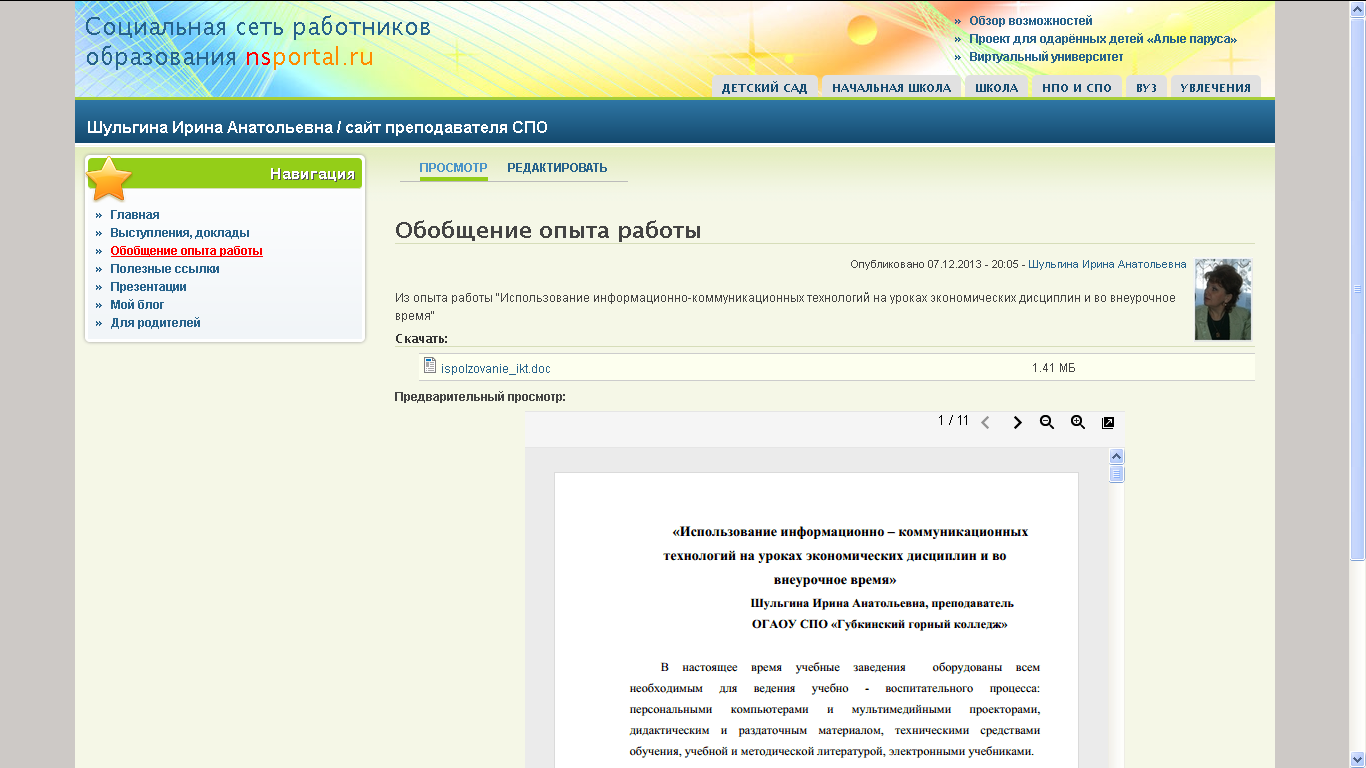Zoom out the document preview
The image size is (1366, 768).
[x=1047, y=423]
